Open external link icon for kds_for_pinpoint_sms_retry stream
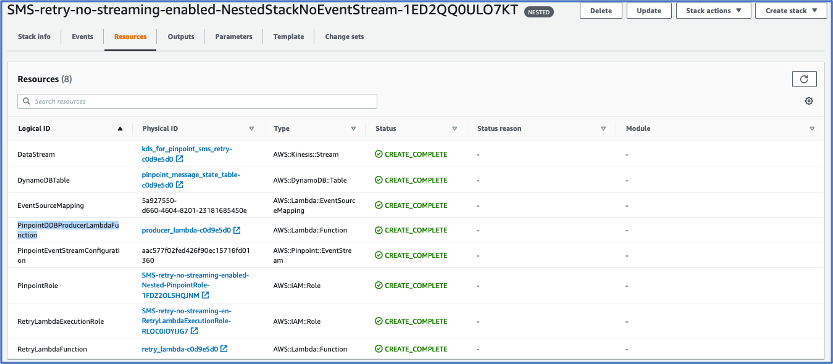 pyautogui.click(x=180, y=159)
